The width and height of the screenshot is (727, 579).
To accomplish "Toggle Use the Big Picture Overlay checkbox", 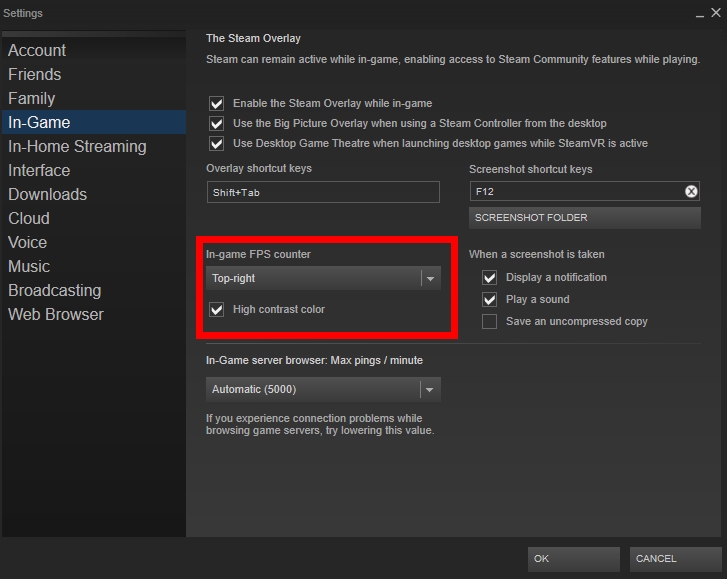I will pos(217,123).
